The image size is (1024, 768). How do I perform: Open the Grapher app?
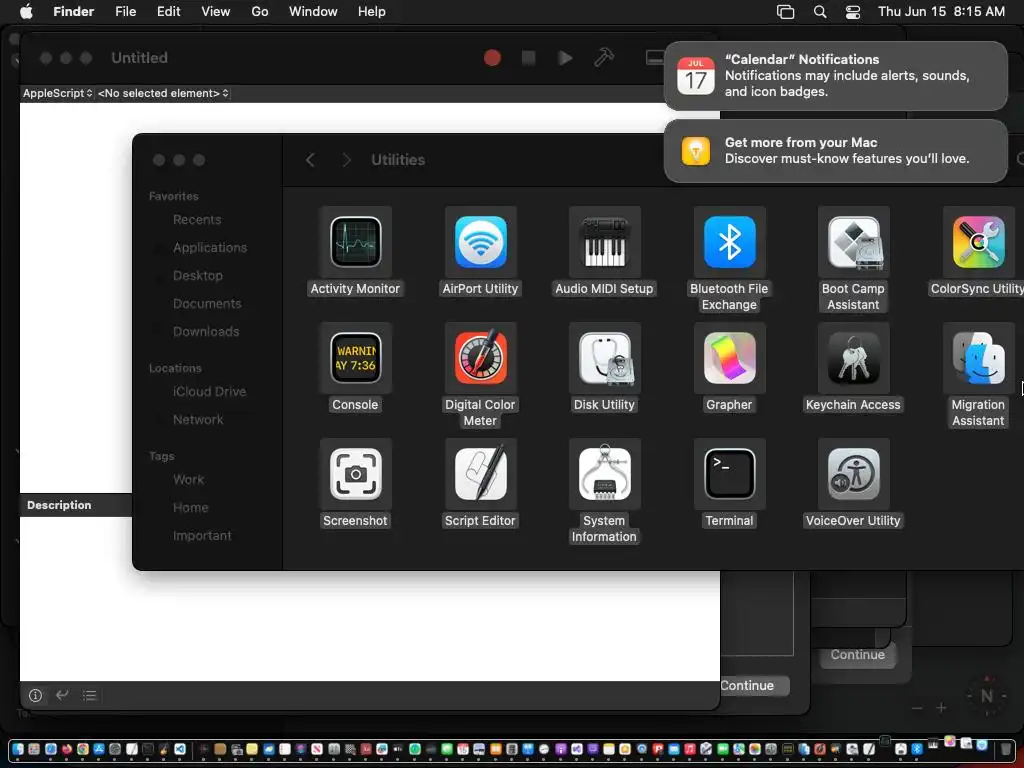(729, 358)
